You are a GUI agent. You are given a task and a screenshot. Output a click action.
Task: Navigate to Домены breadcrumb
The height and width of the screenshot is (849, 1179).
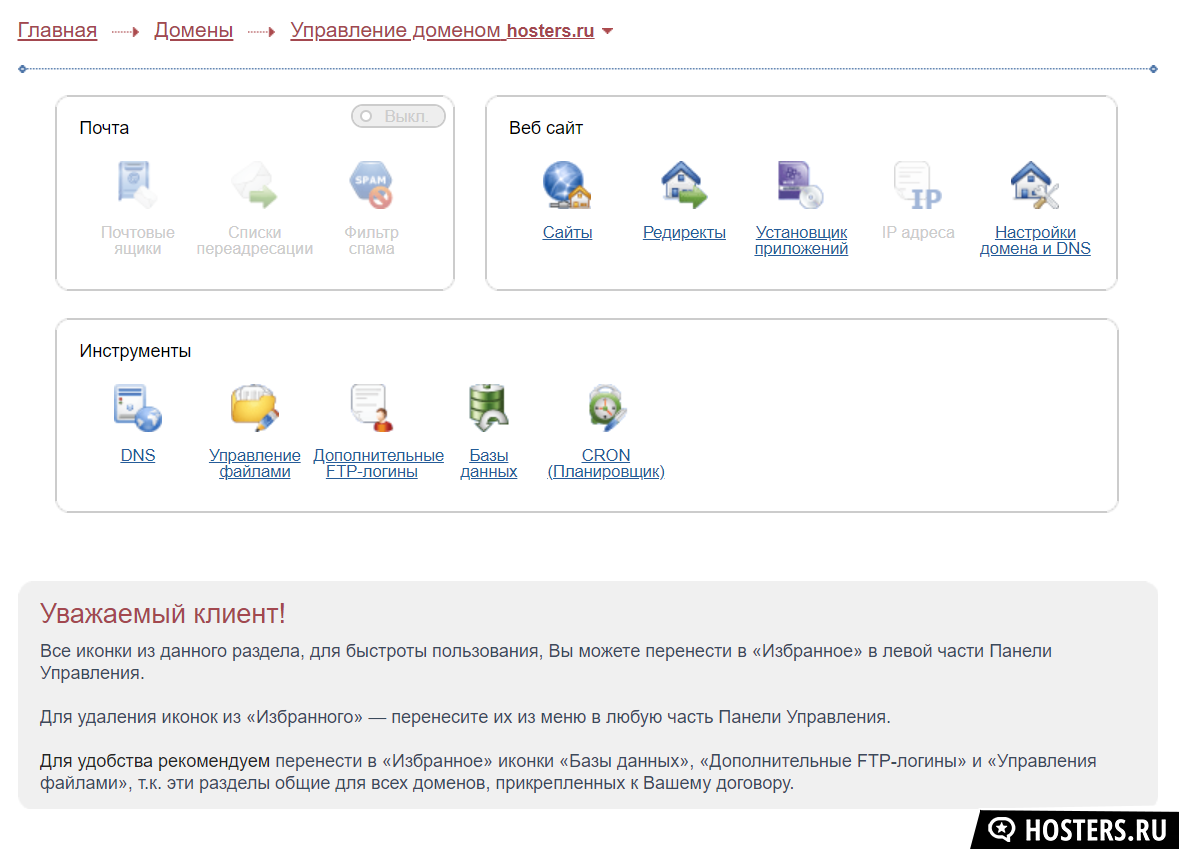click(193, 31)
